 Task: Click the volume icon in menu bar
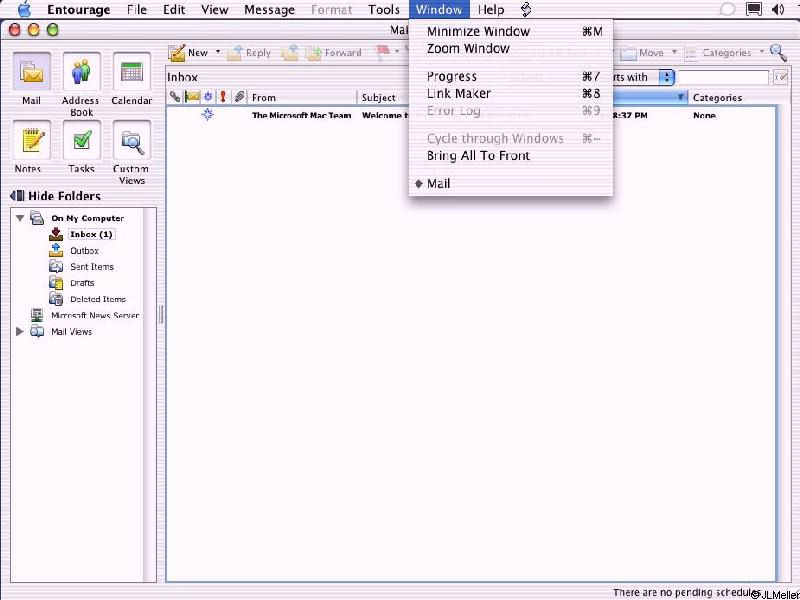pyautogui.click(x=779, y=9)
